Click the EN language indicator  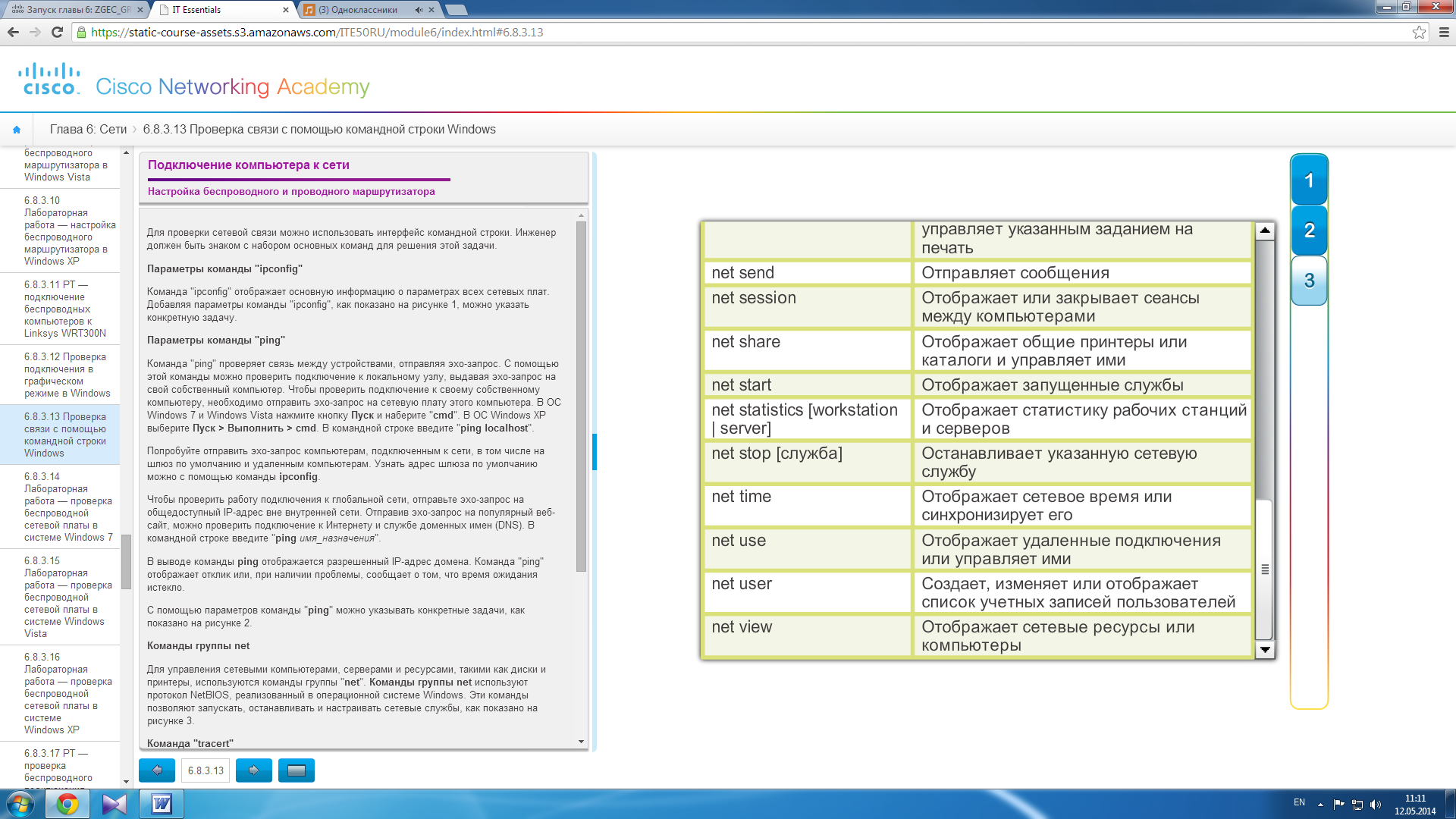coord(1299,802)
